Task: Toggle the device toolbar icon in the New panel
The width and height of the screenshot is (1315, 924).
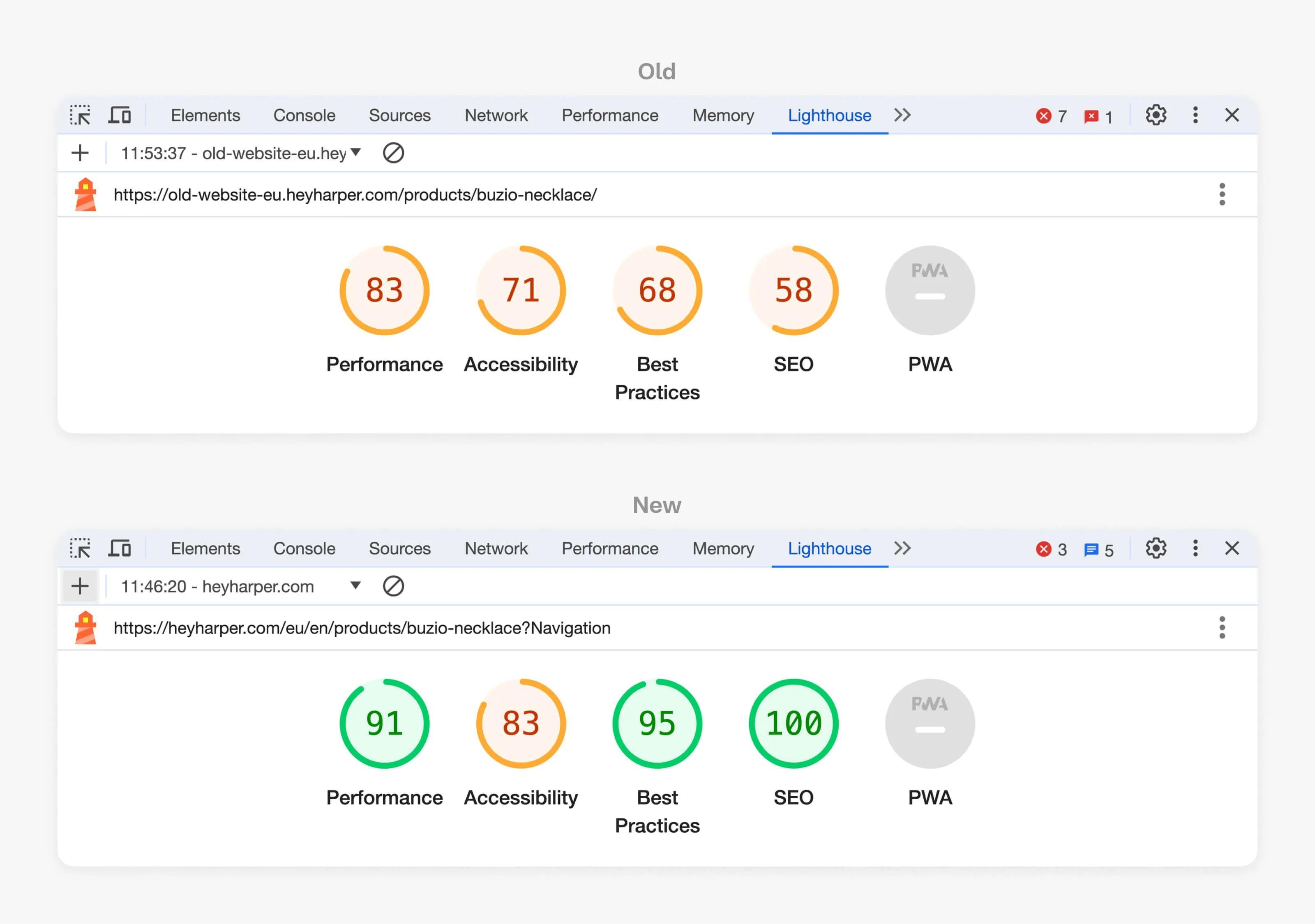Action: pos(120,548)
